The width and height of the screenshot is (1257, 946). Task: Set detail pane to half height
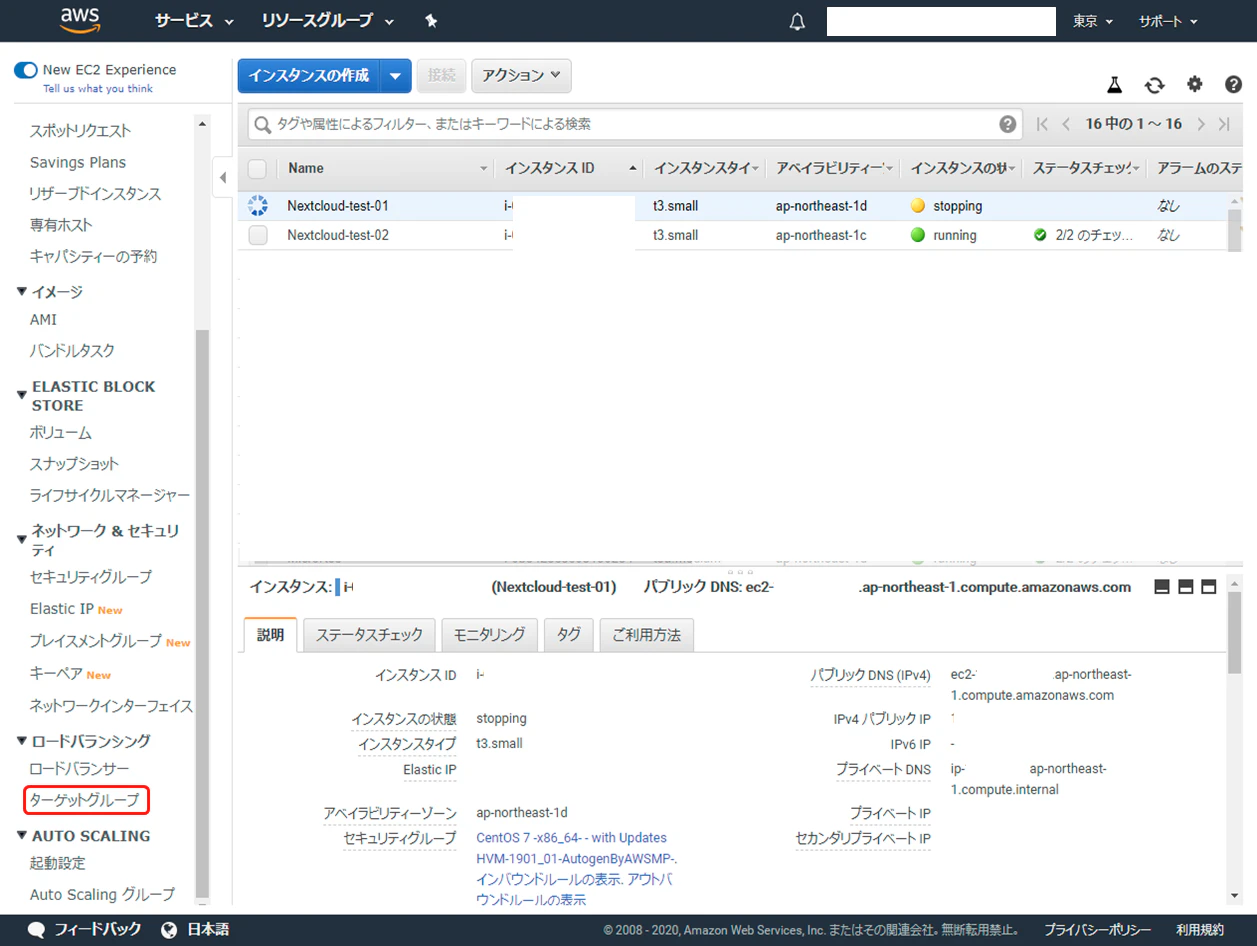point(1185,587)
